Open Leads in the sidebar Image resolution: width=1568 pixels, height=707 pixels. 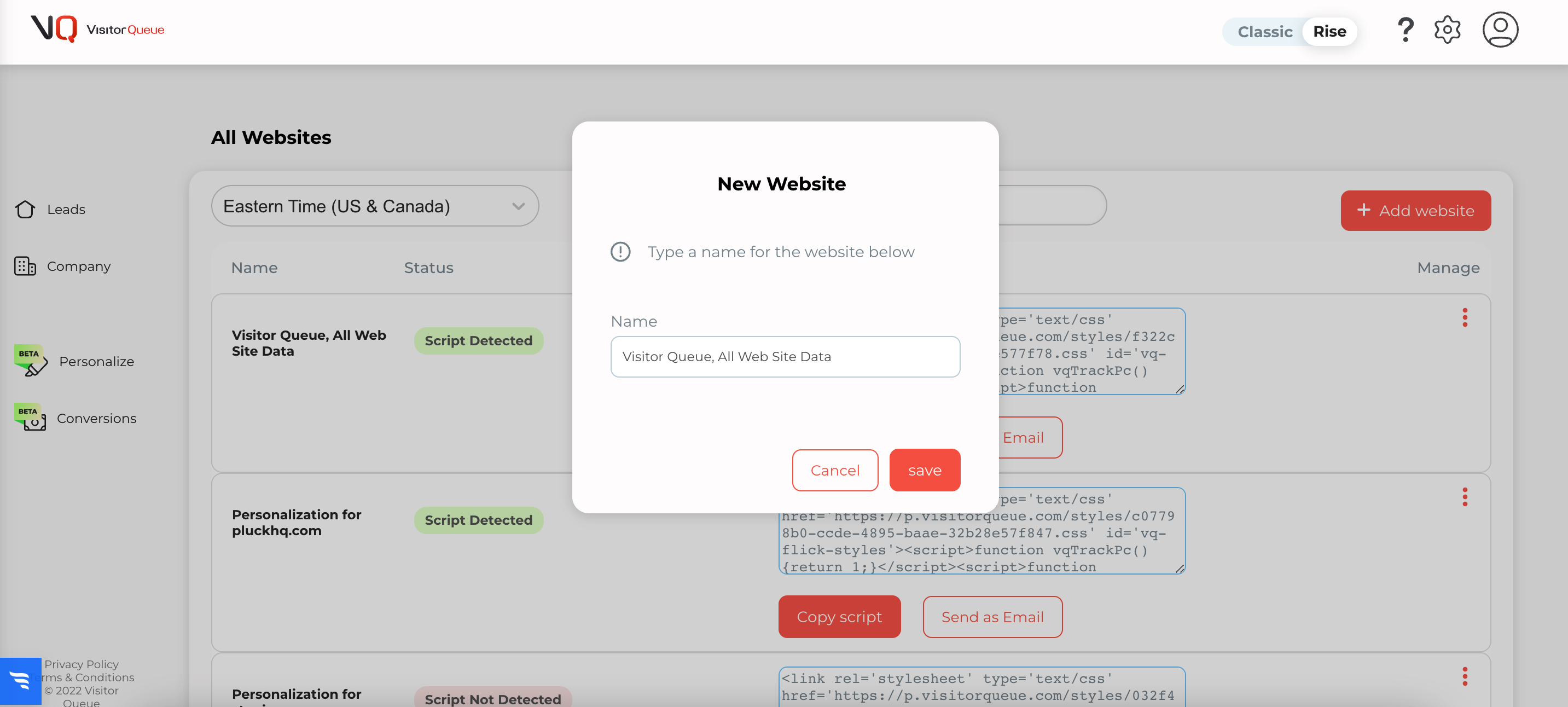66,210
